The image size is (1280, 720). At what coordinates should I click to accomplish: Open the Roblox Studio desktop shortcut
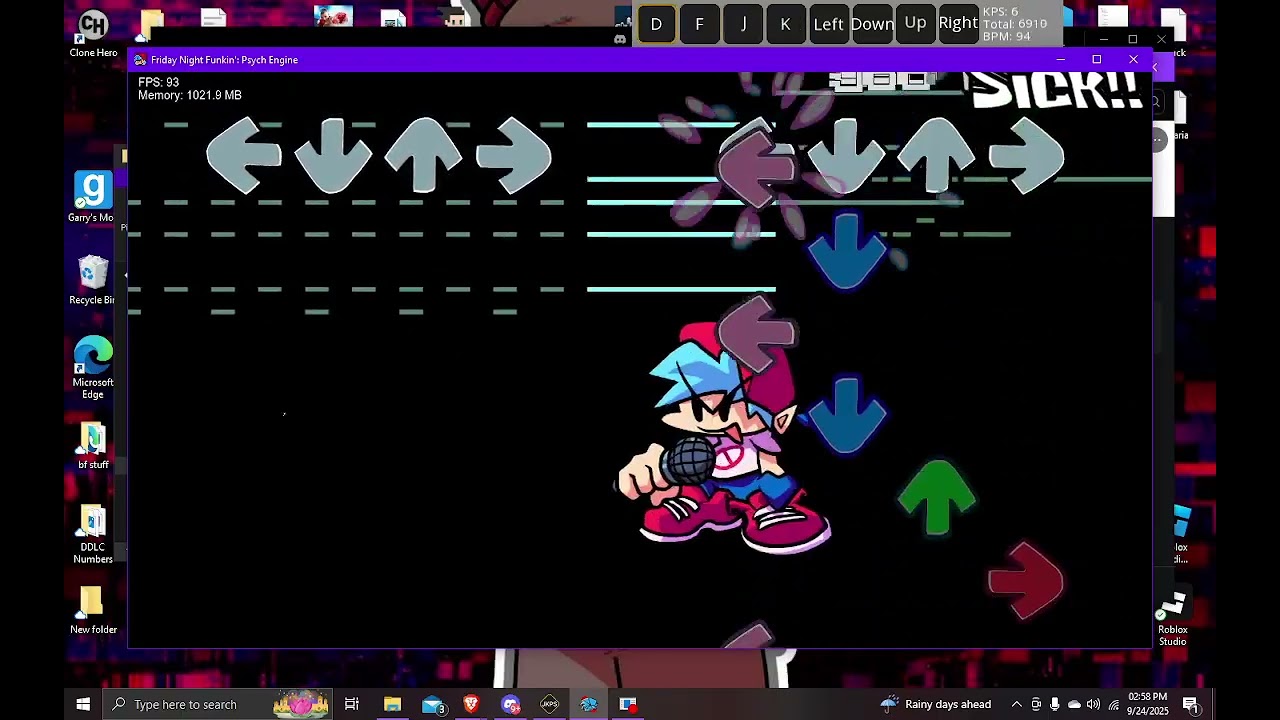pyautogui.click(x=1173, y=620)
